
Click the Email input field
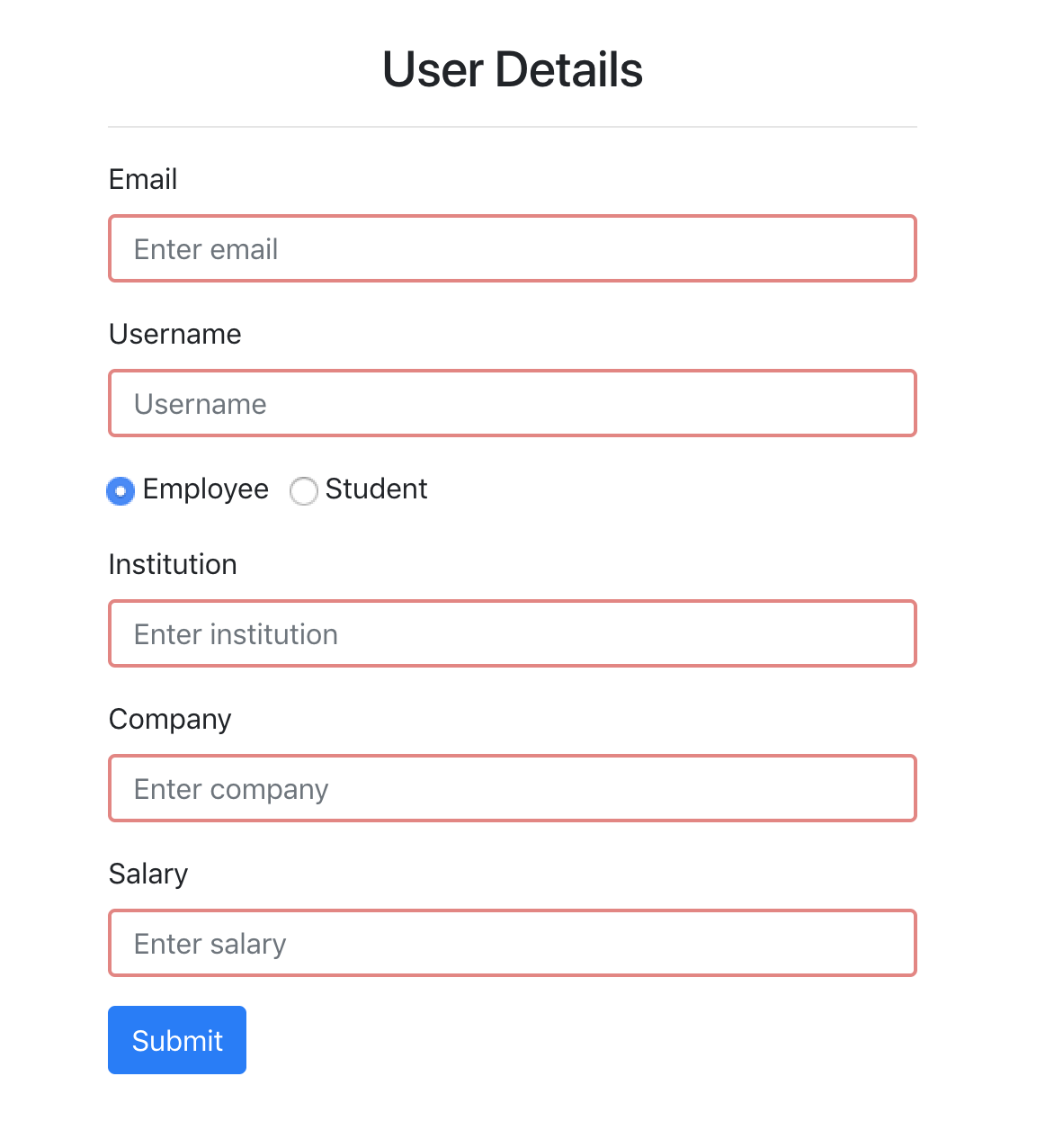513,248
